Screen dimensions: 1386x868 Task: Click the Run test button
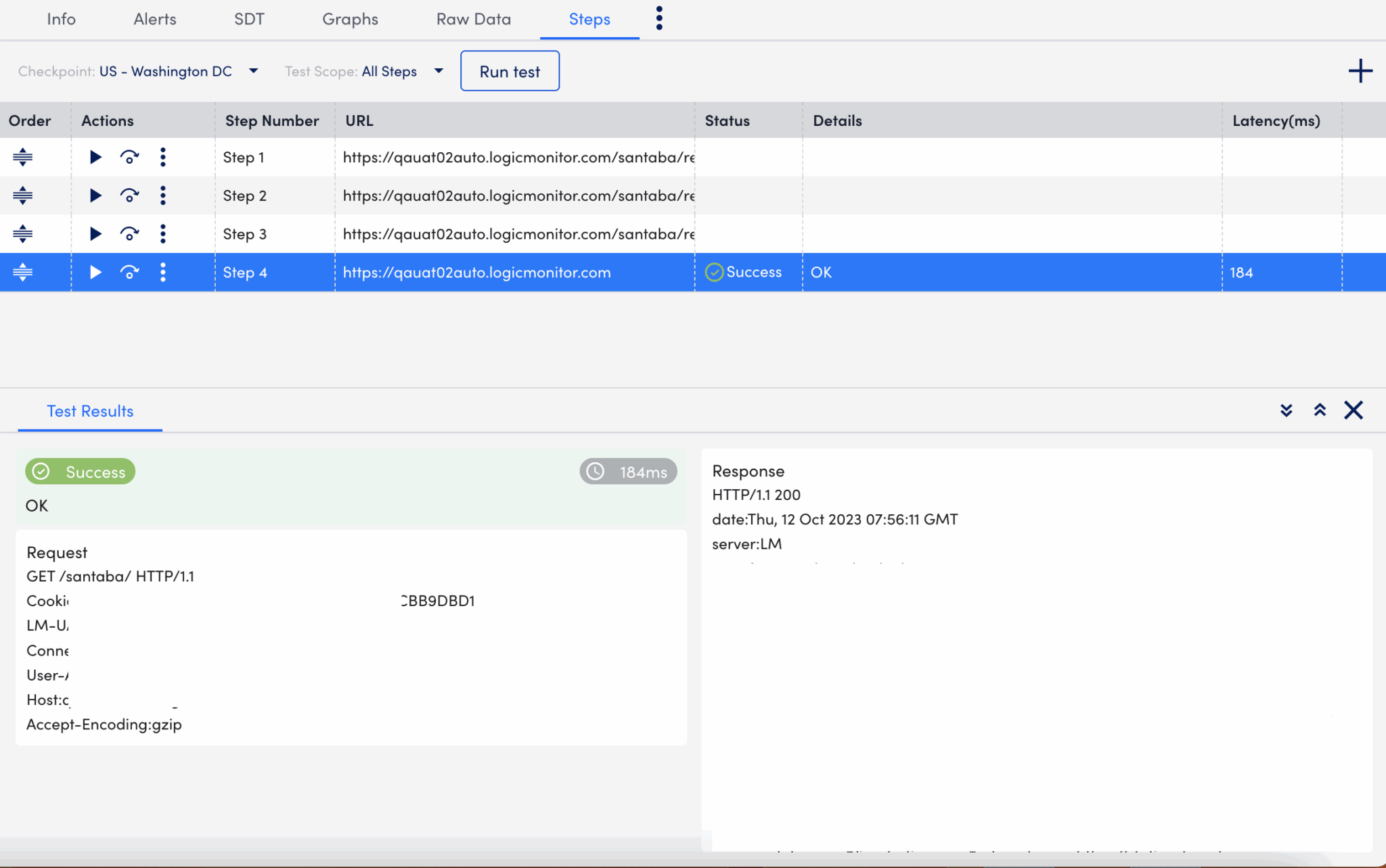coord(510,71)
